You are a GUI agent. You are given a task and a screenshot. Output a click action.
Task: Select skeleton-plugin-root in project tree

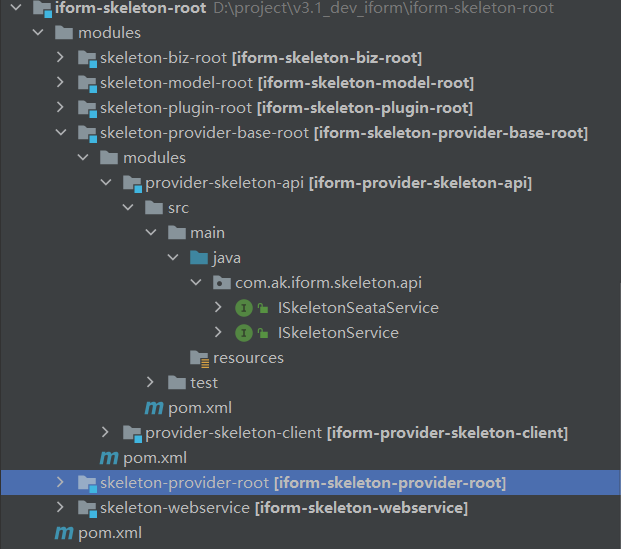pos(176,108)
